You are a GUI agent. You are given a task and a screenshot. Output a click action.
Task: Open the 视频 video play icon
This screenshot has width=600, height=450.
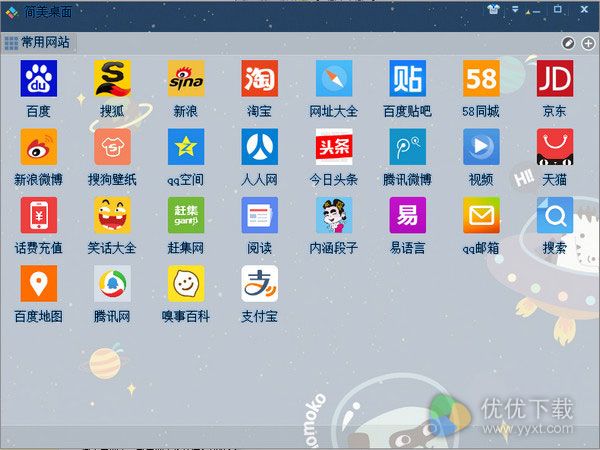481,147
